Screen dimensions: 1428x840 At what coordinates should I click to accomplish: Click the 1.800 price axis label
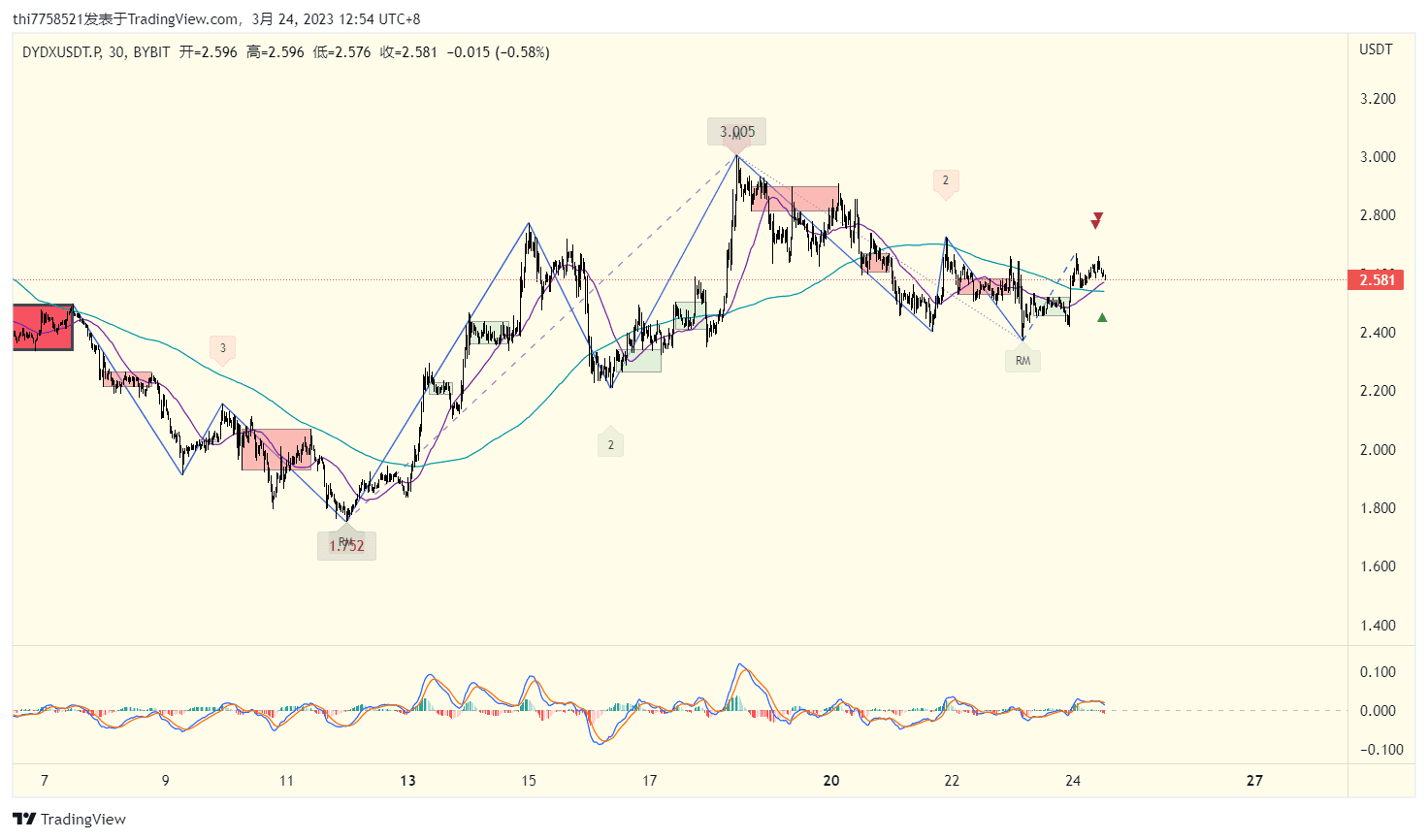1378,508
